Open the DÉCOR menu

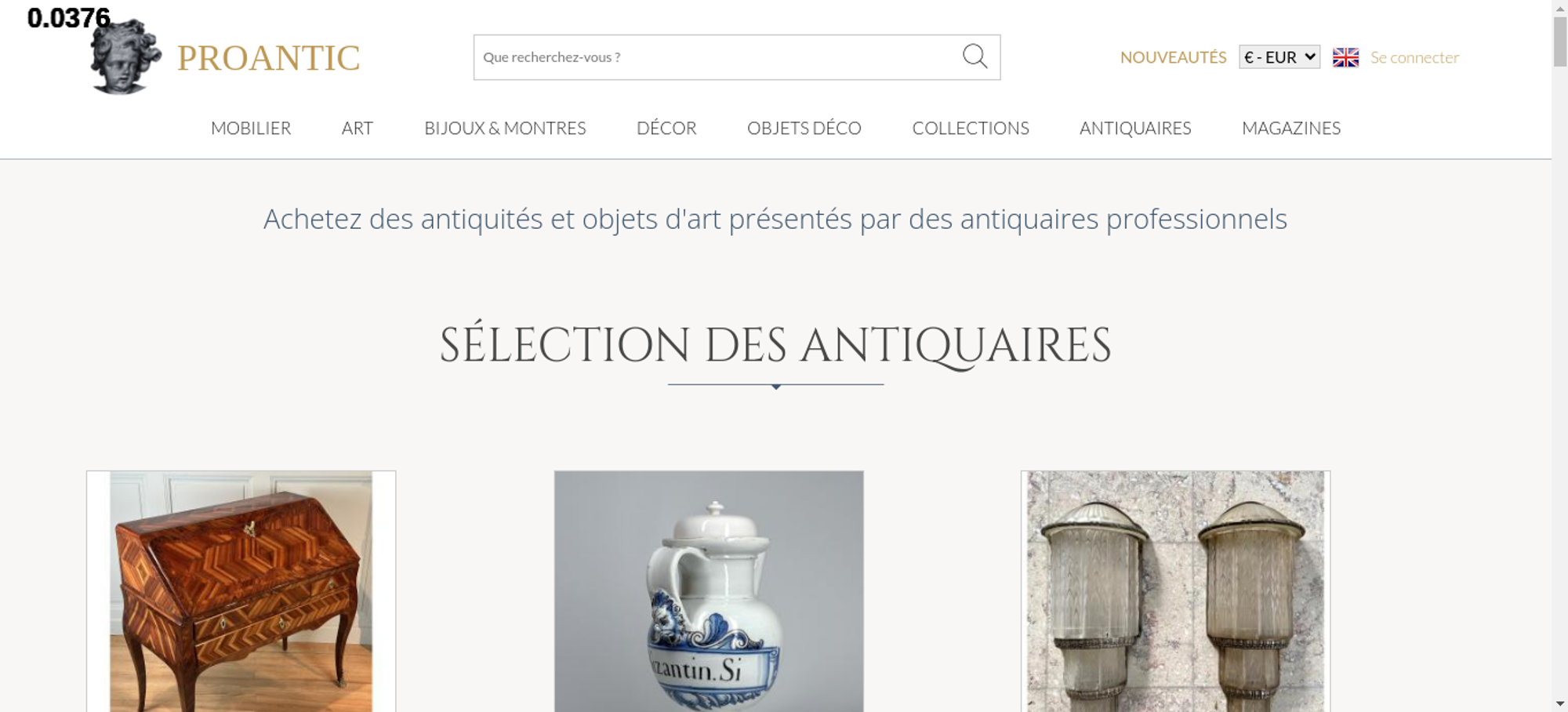[x=666, y=128]
